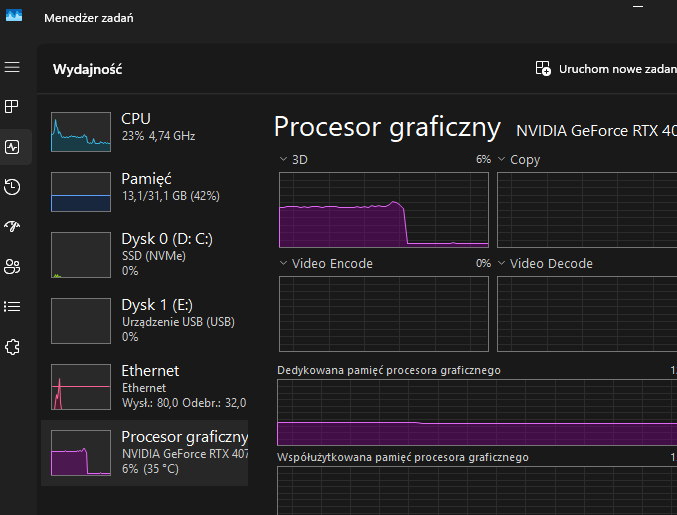Click the '6% (35 °C)' GPU value

click(150, 469)
